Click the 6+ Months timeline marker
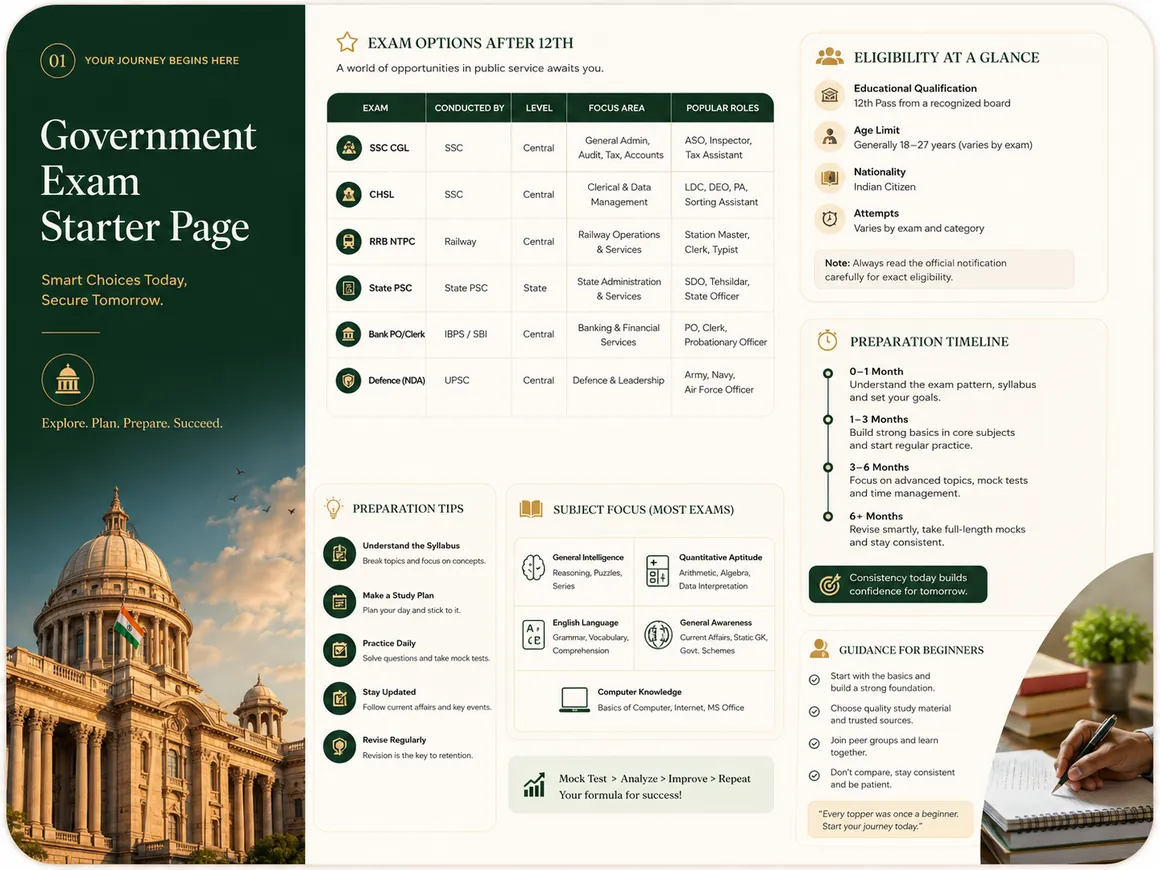1160x870 pixels. [x=828, y=516]
